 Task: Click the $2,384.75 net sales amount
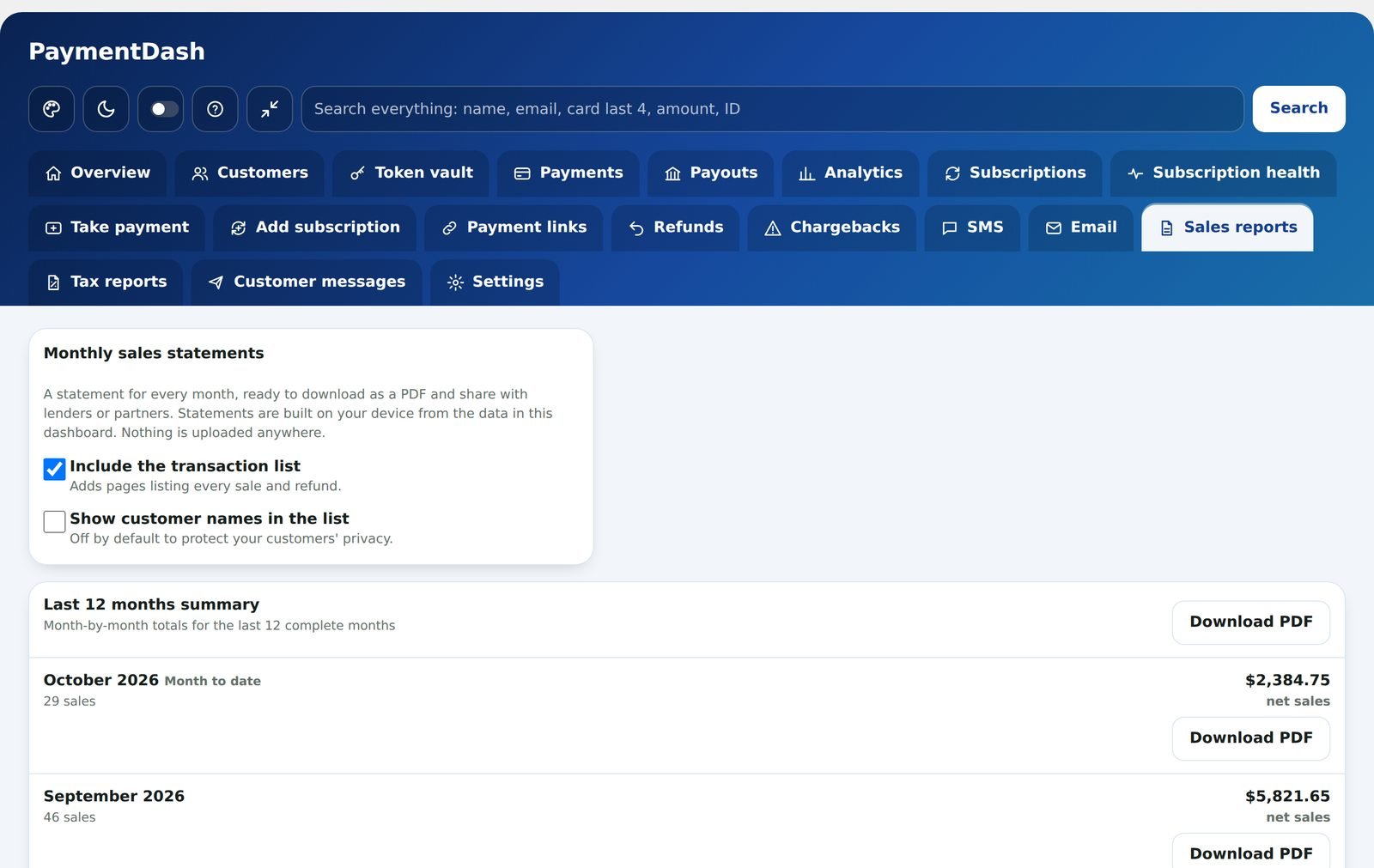pyautogui.click(x=1287, y=680)
